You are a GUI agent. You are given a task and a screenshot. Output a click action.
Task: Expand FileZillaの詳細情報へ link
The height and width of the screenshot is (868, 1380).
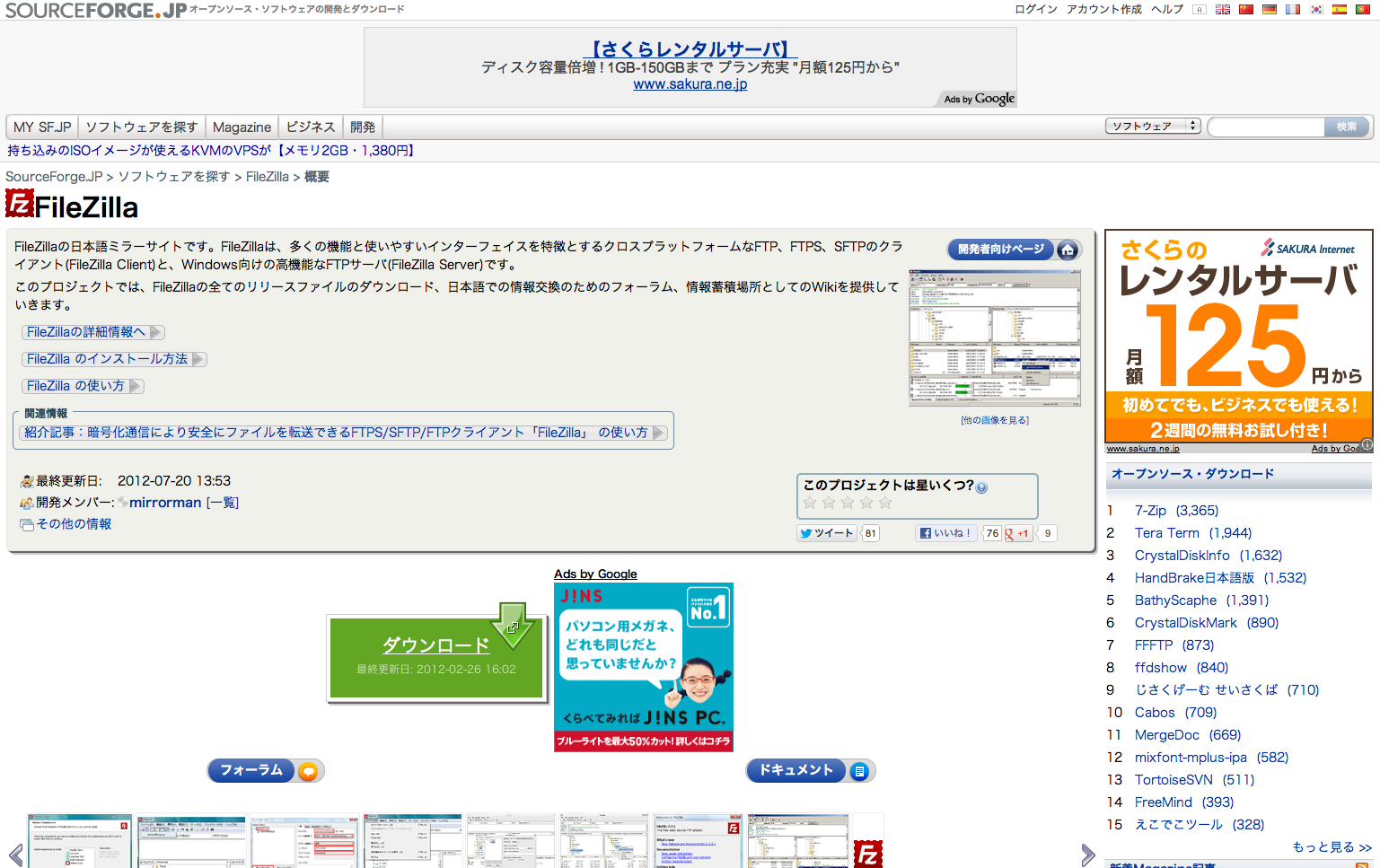pos(92,332)
